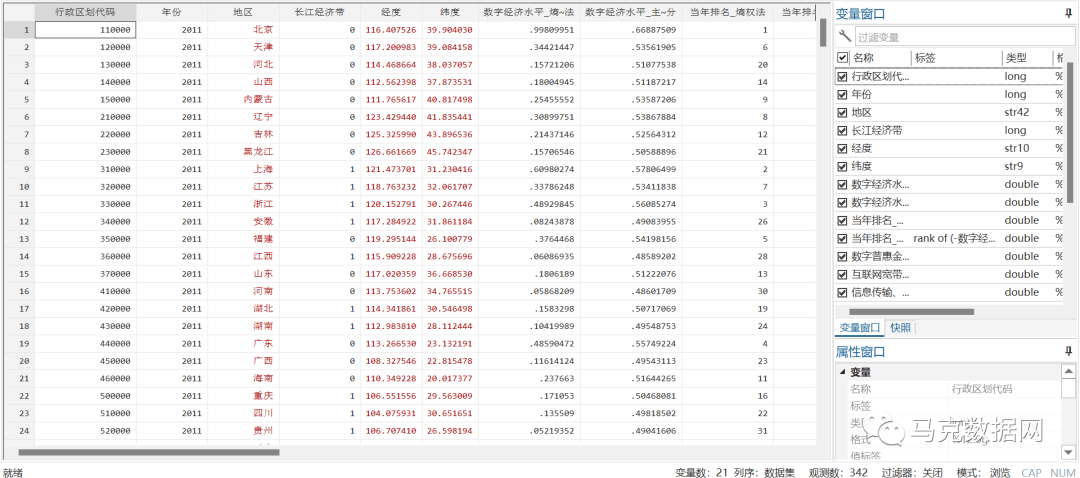Viewport: 1080px width, 478px height.
Task: Uncheck the 行政区划代... variable checkbox
Action: click(x=842, y=76)
